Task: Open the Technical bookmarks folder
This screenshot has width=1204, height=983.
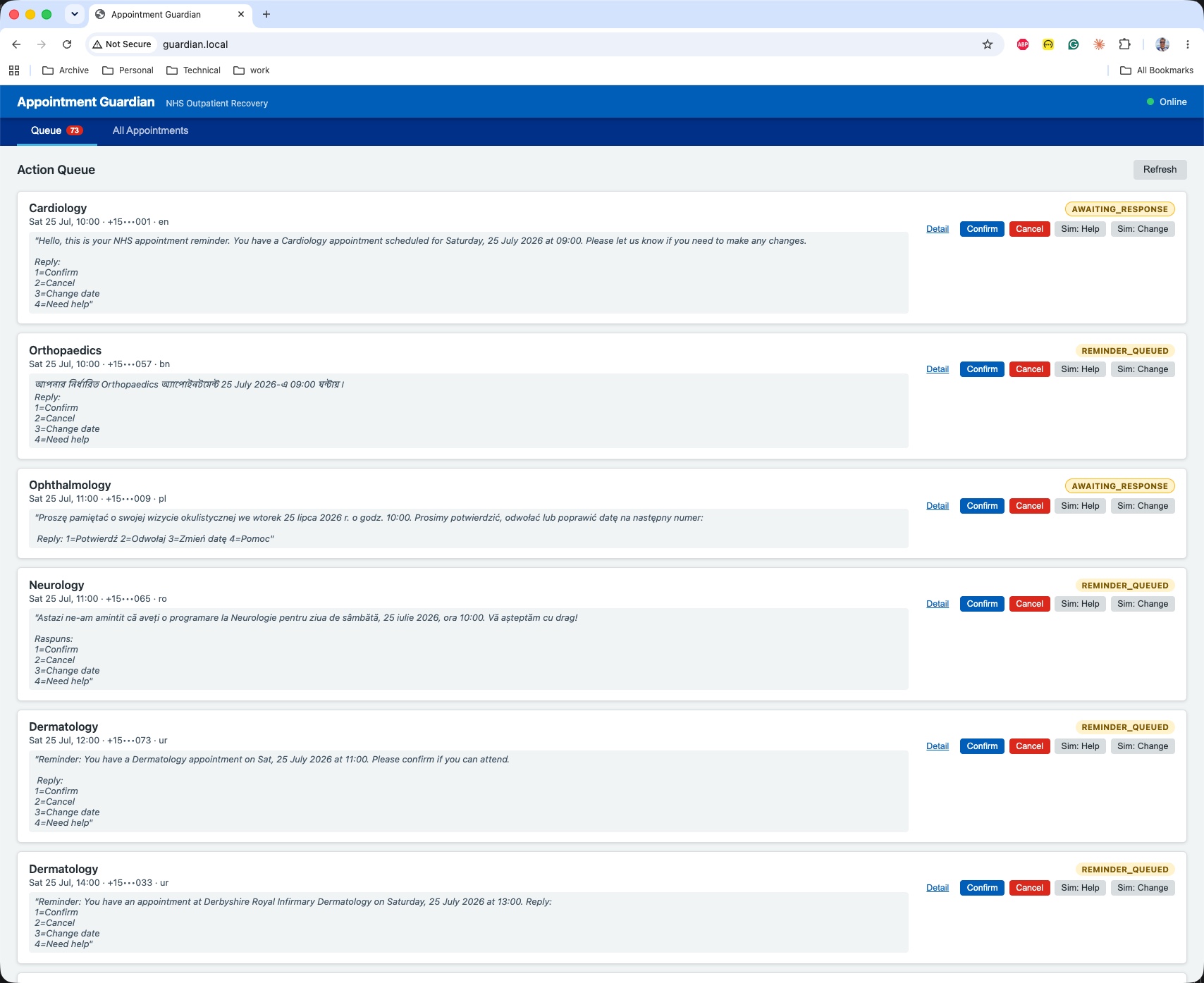Action: tap(193, 70)
